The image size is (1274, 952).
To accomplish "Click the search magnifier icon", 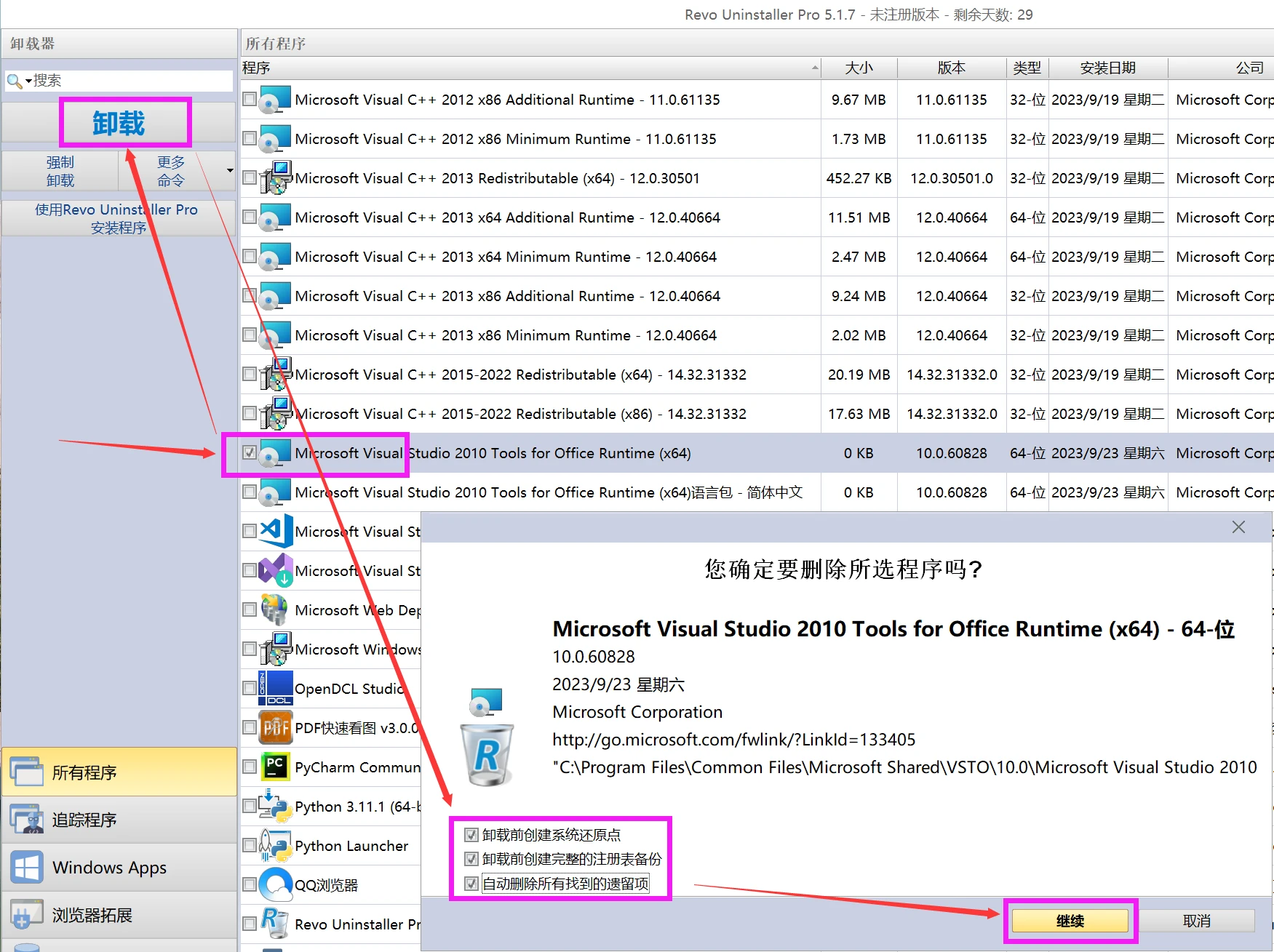I will 14,81.
